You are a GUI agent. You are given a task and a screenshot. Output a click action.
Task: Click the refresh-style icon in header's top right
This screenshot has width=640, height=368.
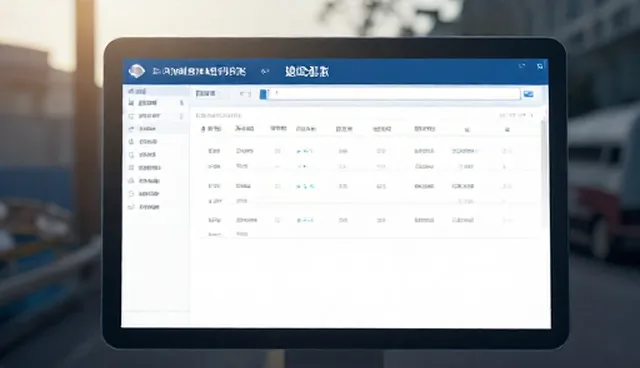tap(522, 65)
